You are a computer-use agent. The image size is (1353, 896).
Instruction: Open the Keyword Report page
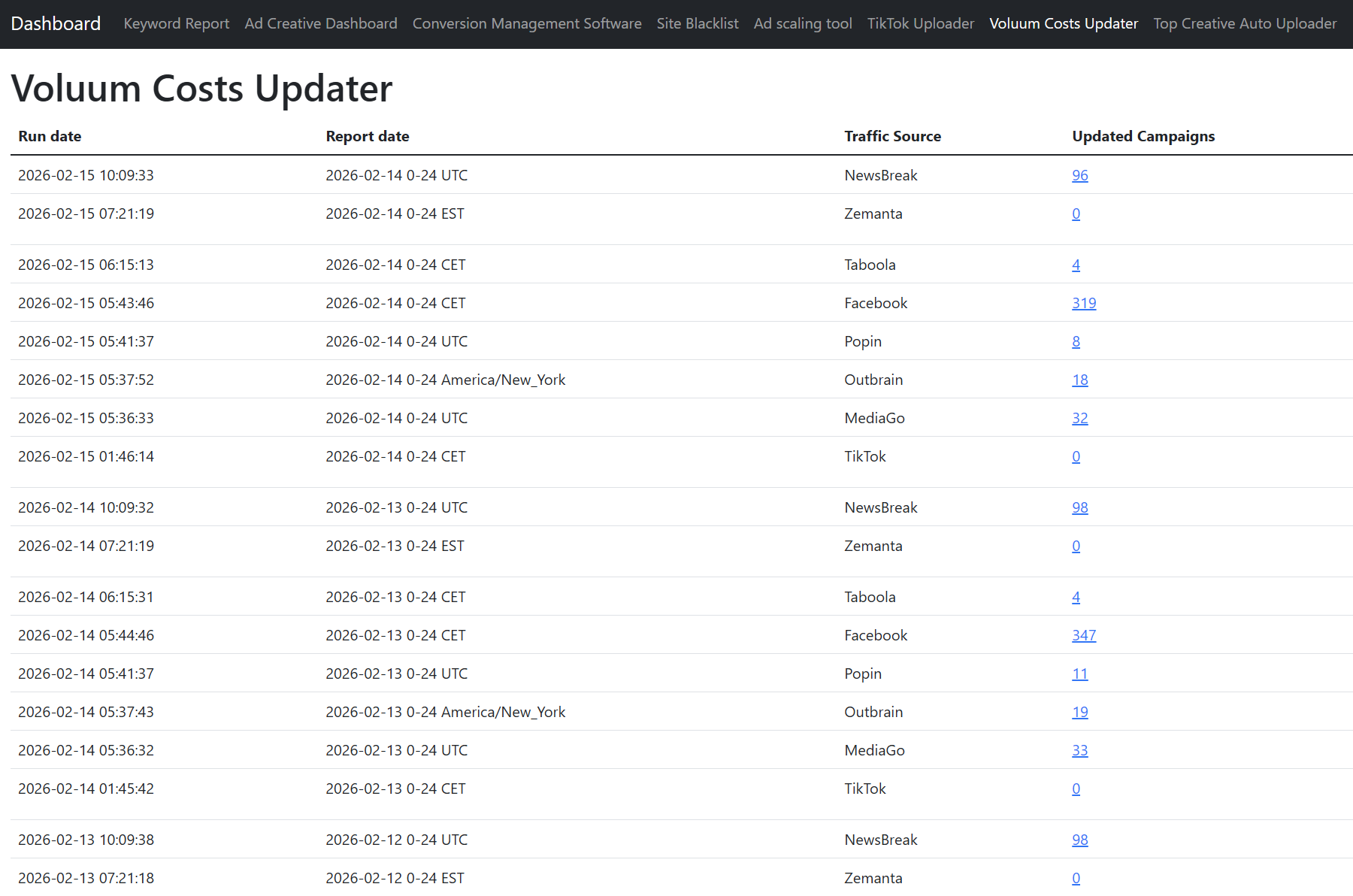[x=176, y=23]
